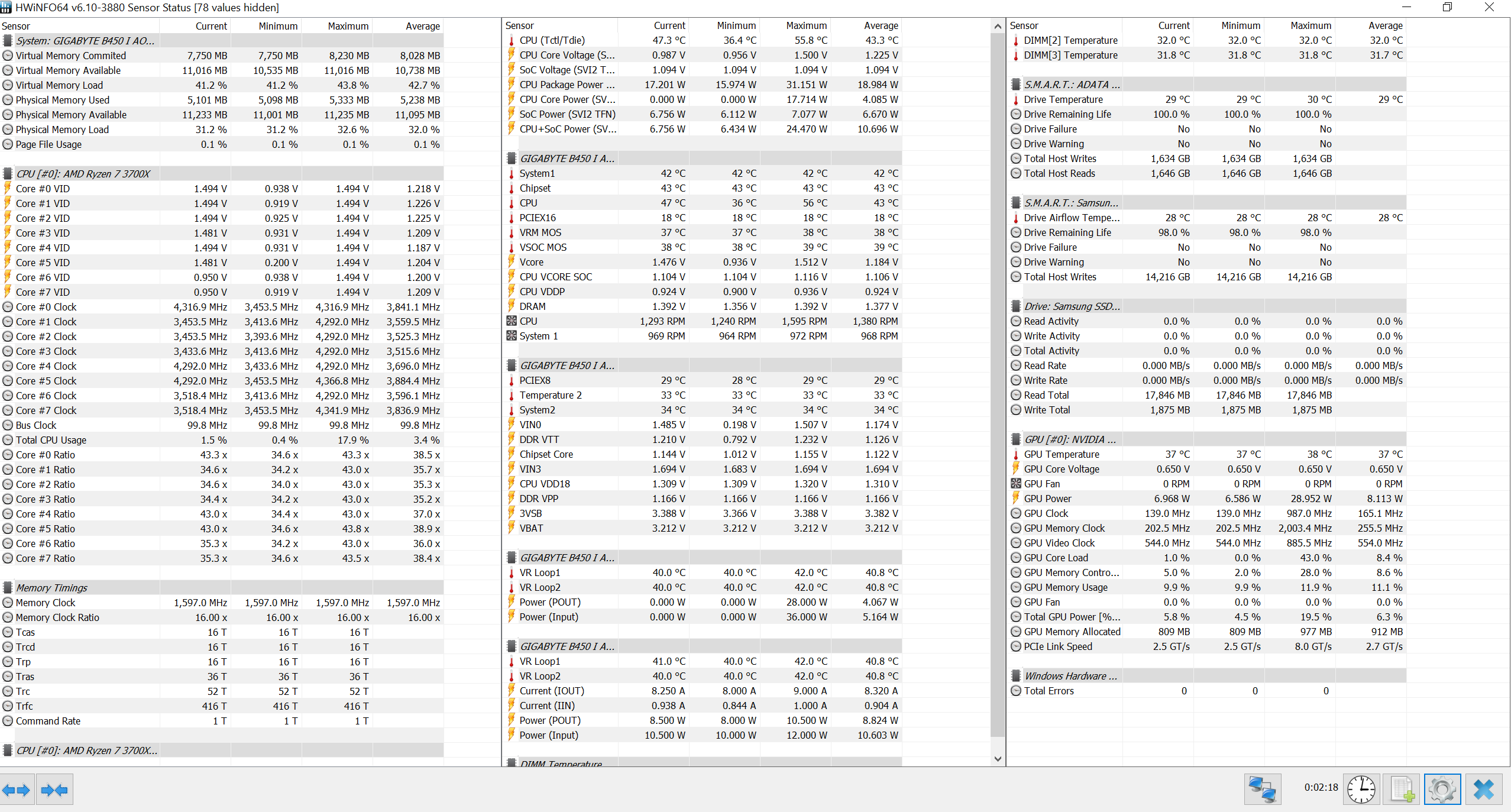Select the CPU VCORE SOC row

click(x=703, y=277)
